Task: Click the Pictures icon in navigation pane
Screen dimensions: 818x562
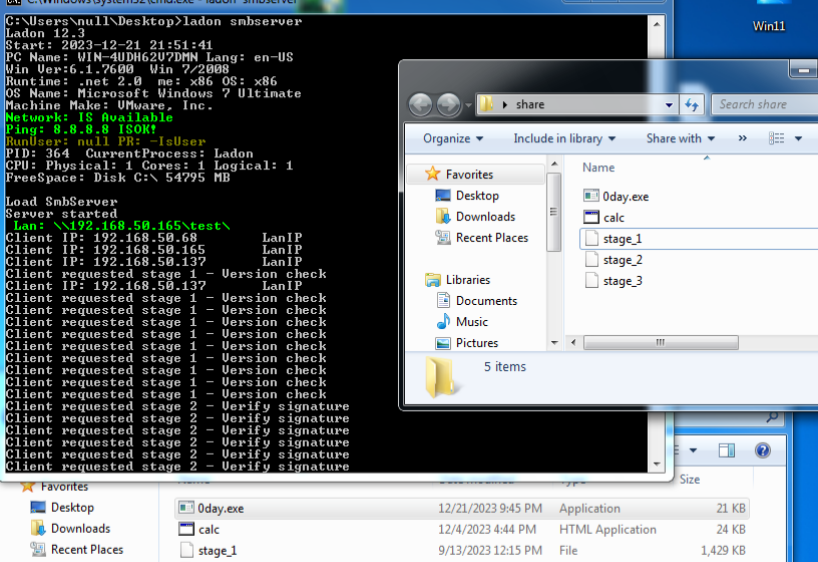Action: (x=443, y=343)
